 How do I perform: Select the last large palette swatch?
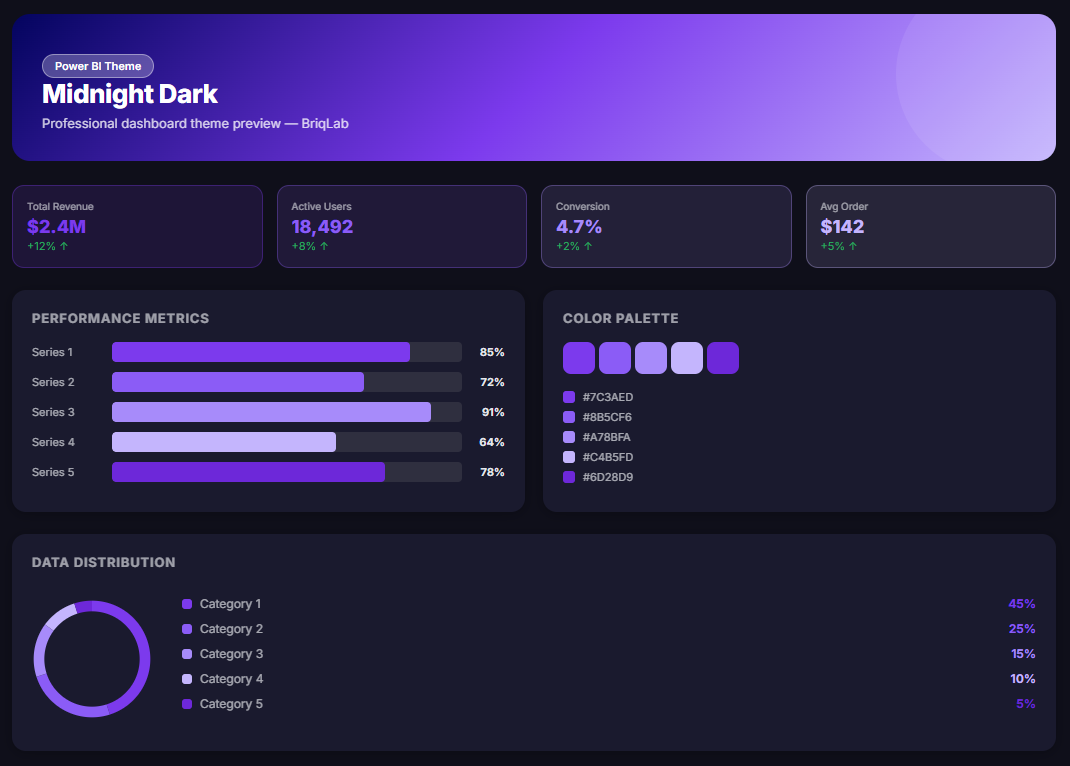pos(723,358)
